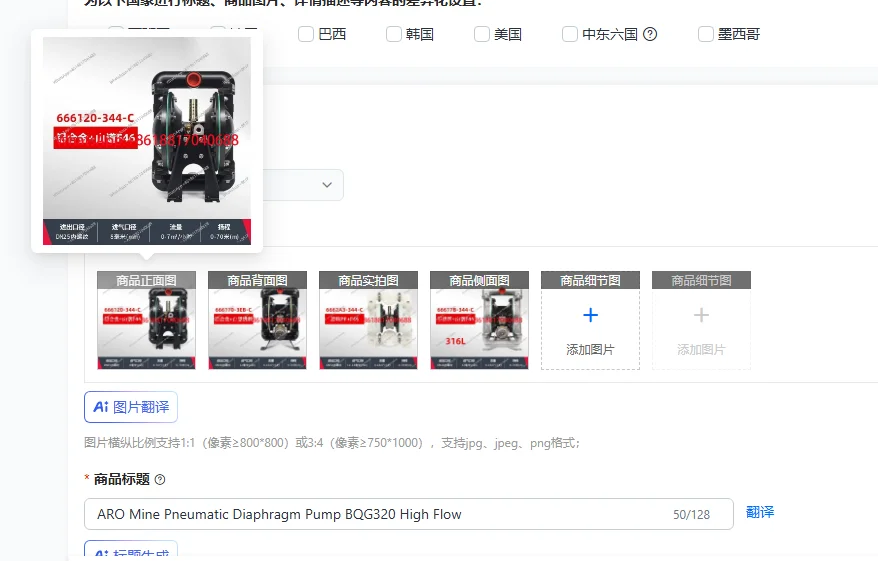Click the greyed plus icon in last slot
This screenshot has width=878, height=561.
(x=701, y=315)
